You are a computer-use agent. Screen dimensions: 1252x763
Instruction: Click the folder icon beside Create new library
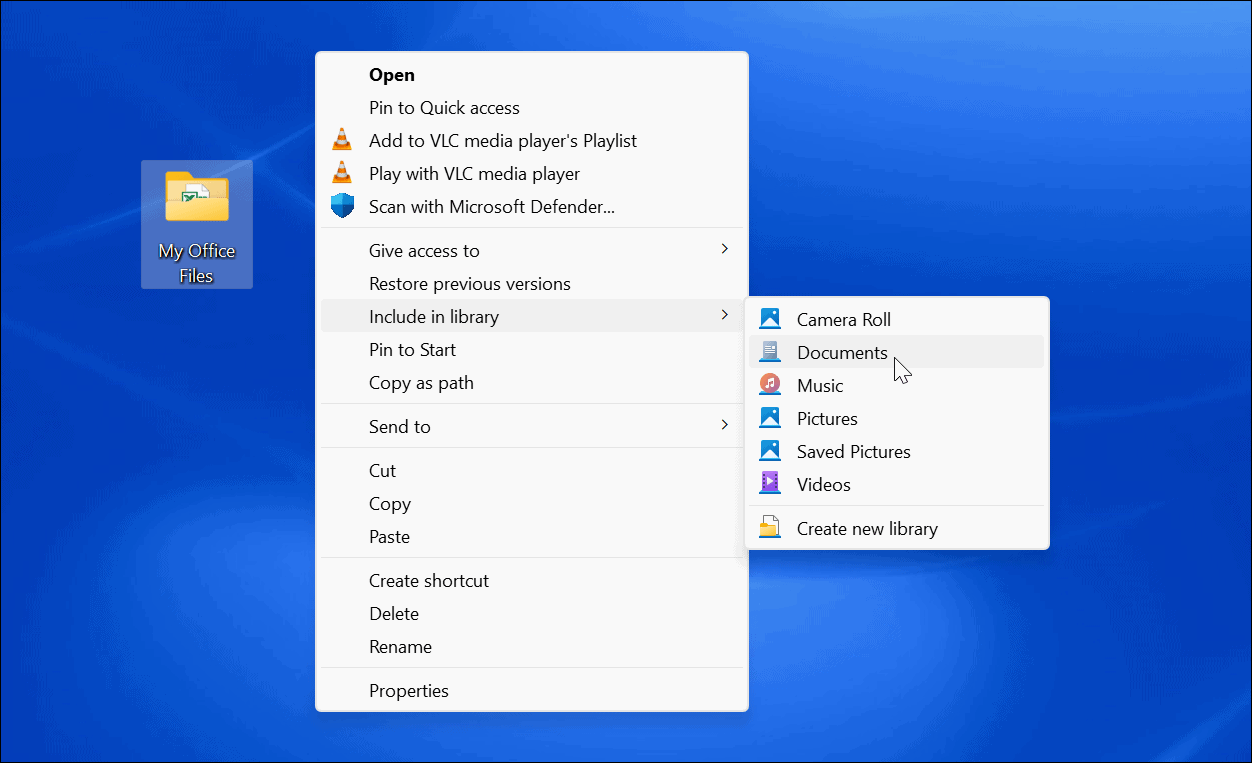769,526
